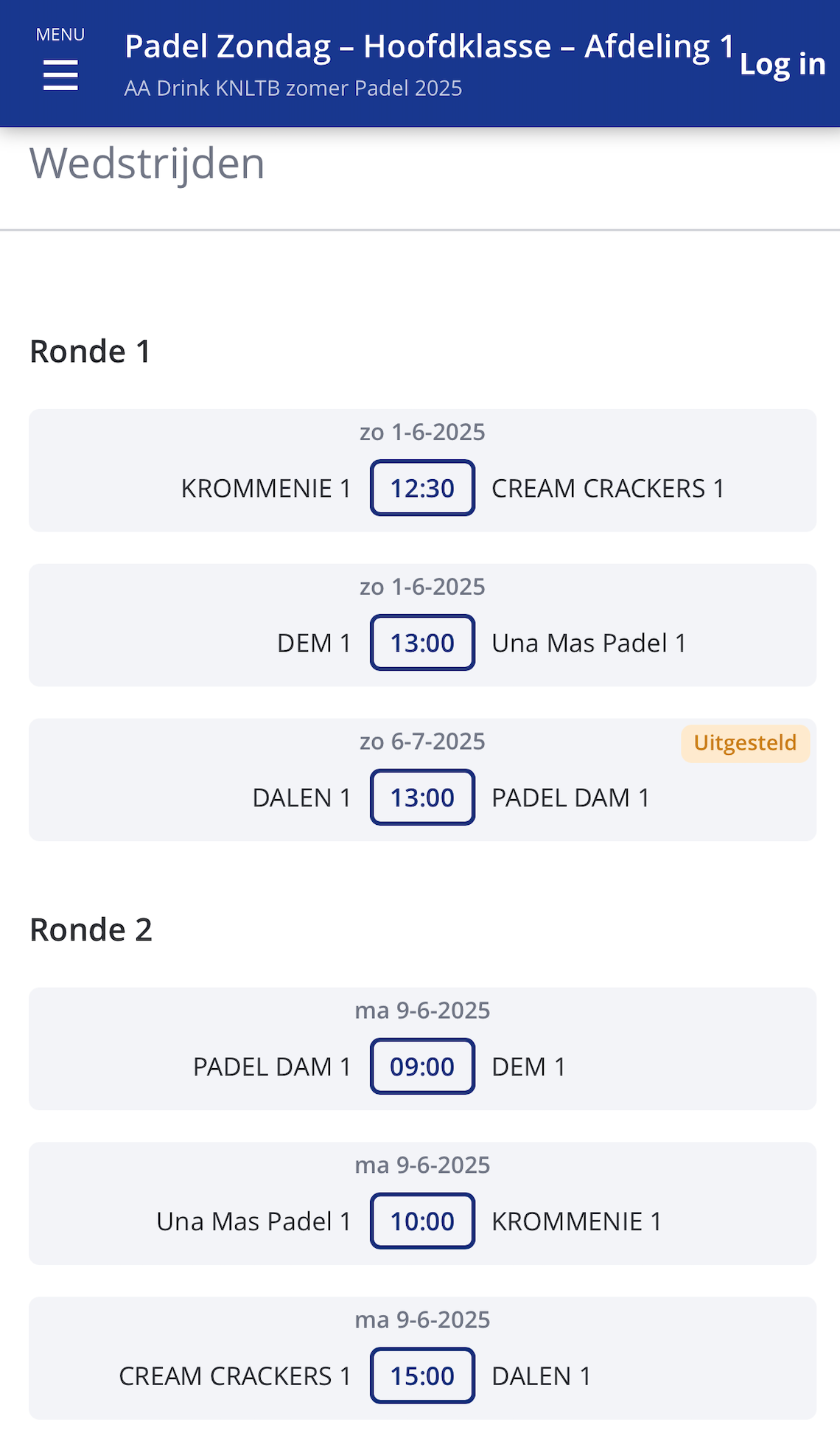840x1433 pixels.
Task: Click the Log in link
Action: click(782, 64)
